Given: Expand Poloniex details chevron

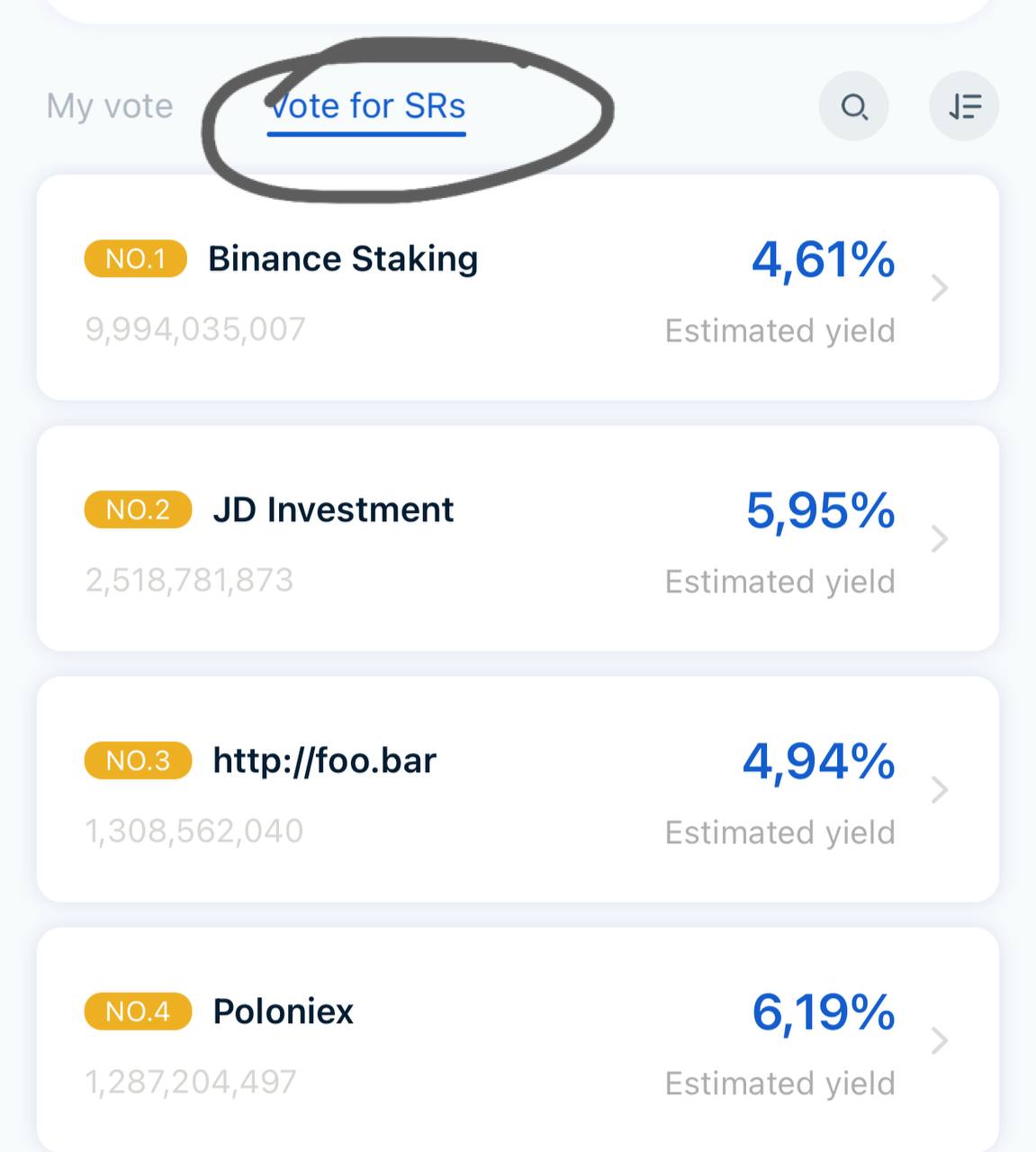Looking at the screenshot, I should tap(940, 1040).
